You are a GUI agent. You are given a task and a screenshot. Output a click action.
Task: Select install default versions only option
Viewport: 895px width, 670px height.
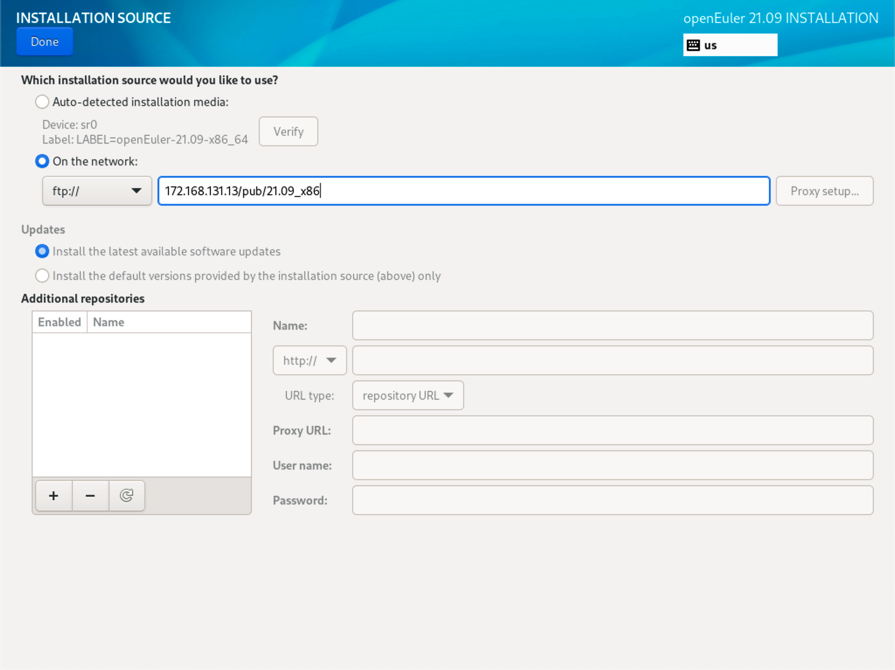(42, 276)
